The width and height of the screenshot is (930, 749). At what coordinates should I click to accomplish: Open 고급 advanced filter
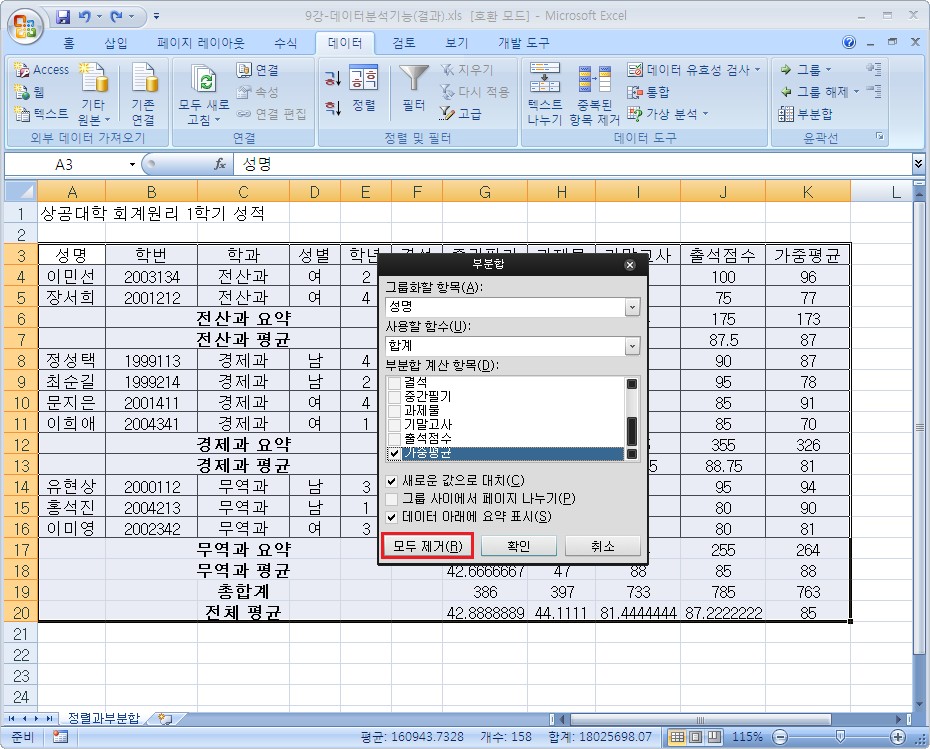[461, 113]
